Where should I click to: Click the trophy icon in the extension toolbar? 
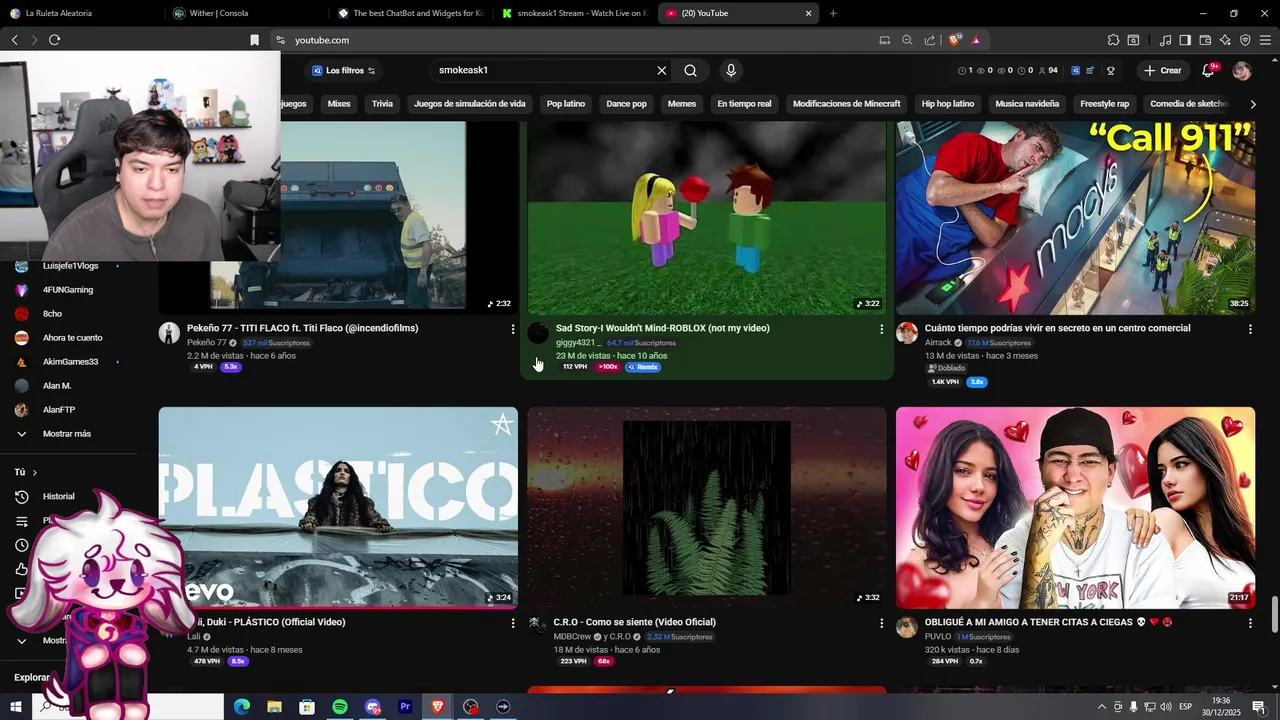(x=1110, y=70)
